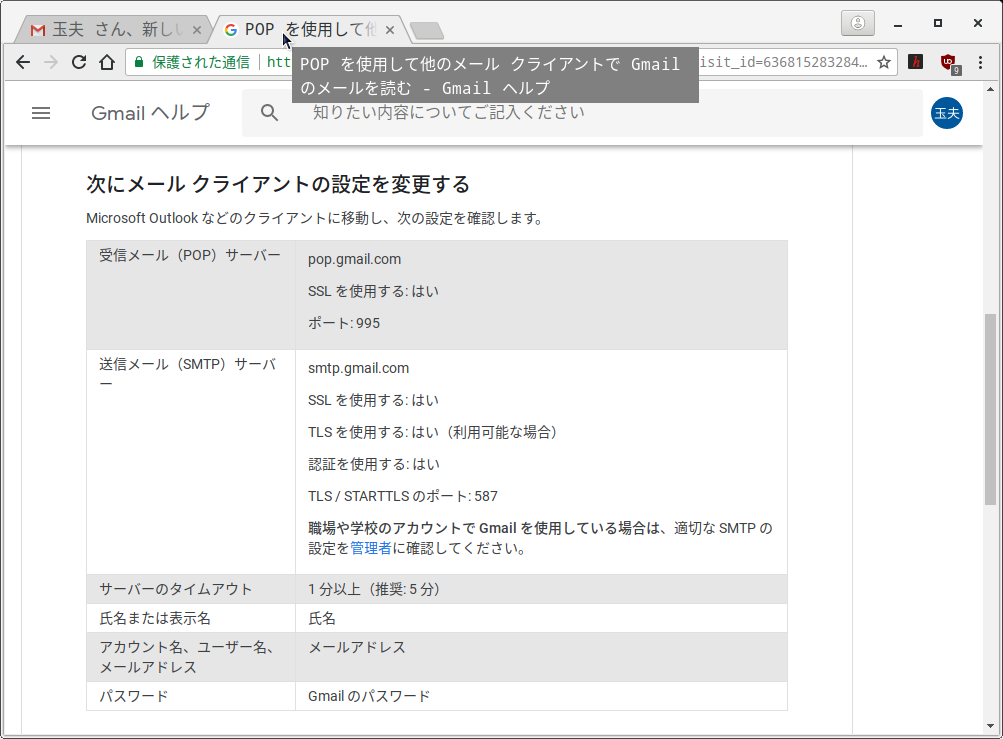Click the vertical scrollbar thumb

(990, 409)
